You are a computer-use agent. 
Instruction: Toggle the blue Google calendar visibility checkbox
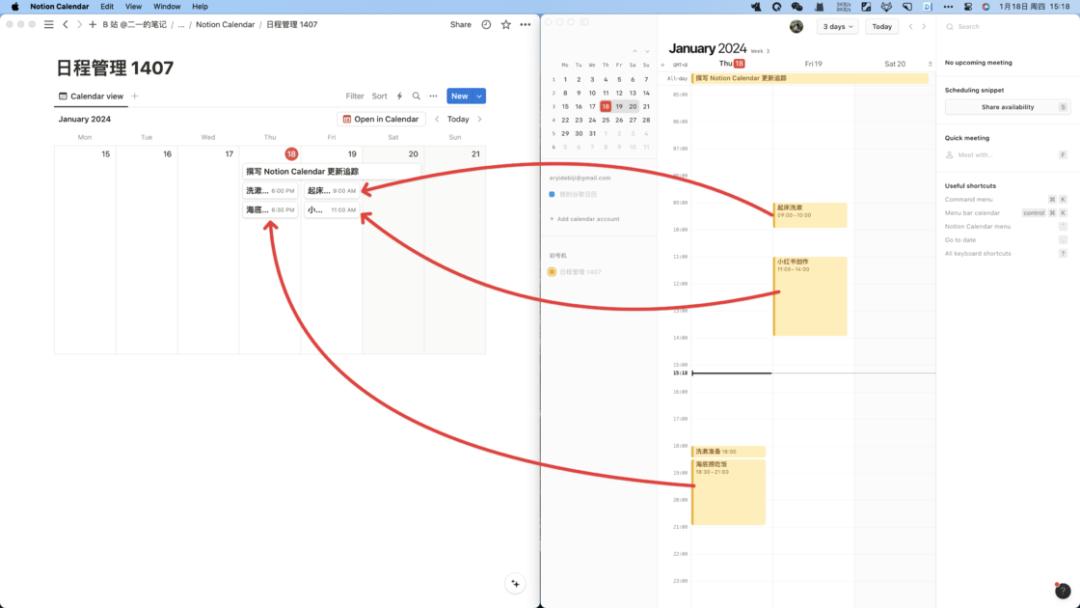[552, 194]
